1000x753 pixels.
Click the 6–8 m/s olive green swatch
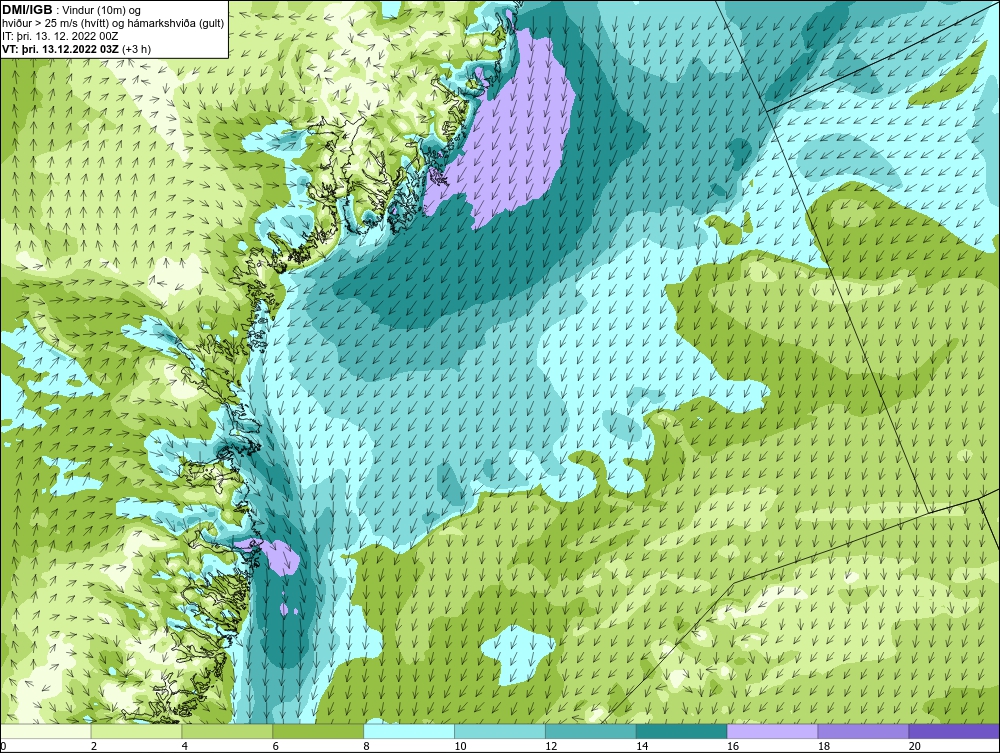point(318,731)
